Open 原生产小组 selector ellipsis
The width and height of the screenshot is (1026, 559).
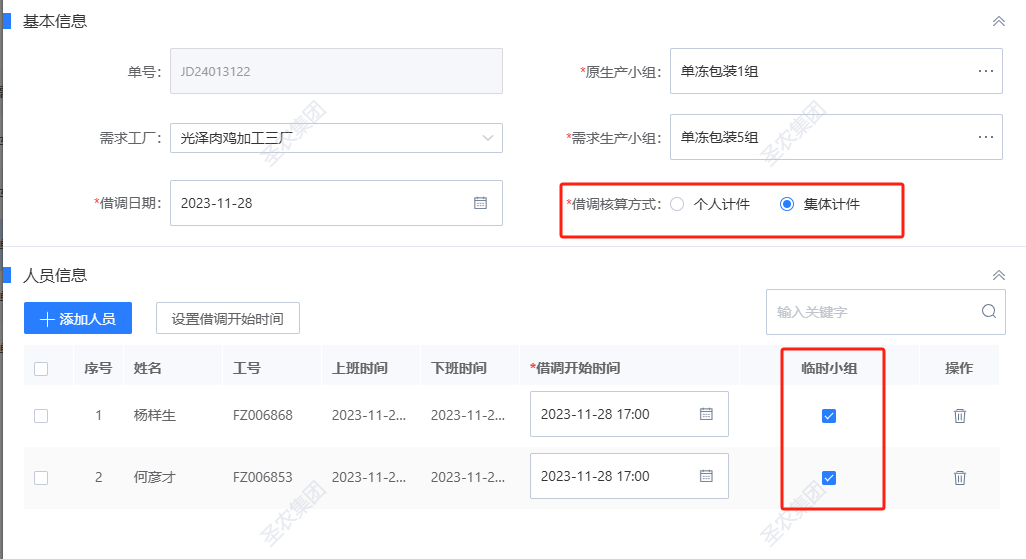(986, 71)
